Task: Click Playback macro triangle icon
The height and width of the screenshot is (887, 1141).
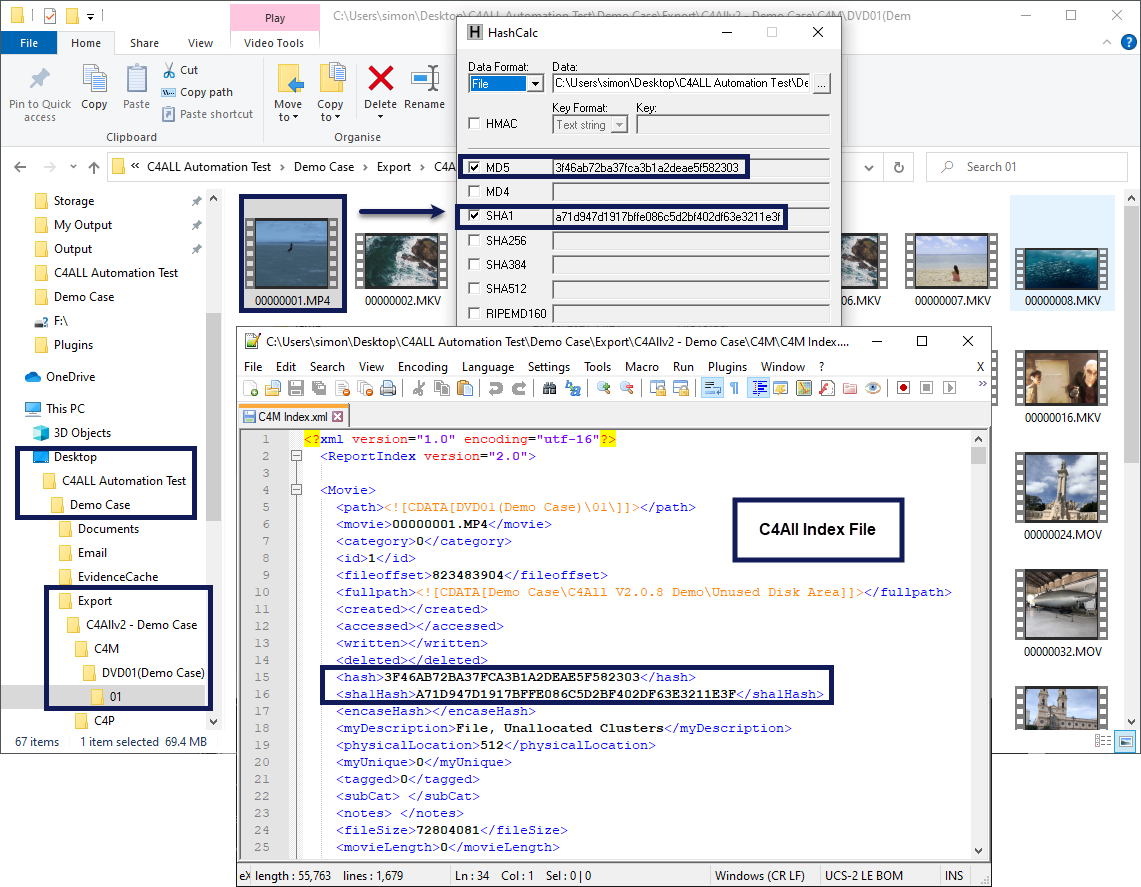Action: point(950,388)
